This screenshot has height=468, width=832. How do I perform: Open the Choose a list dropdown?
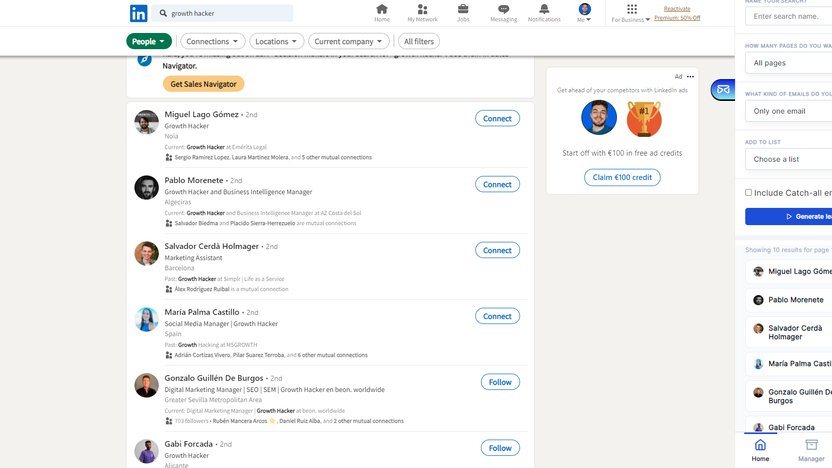[788, 159]
